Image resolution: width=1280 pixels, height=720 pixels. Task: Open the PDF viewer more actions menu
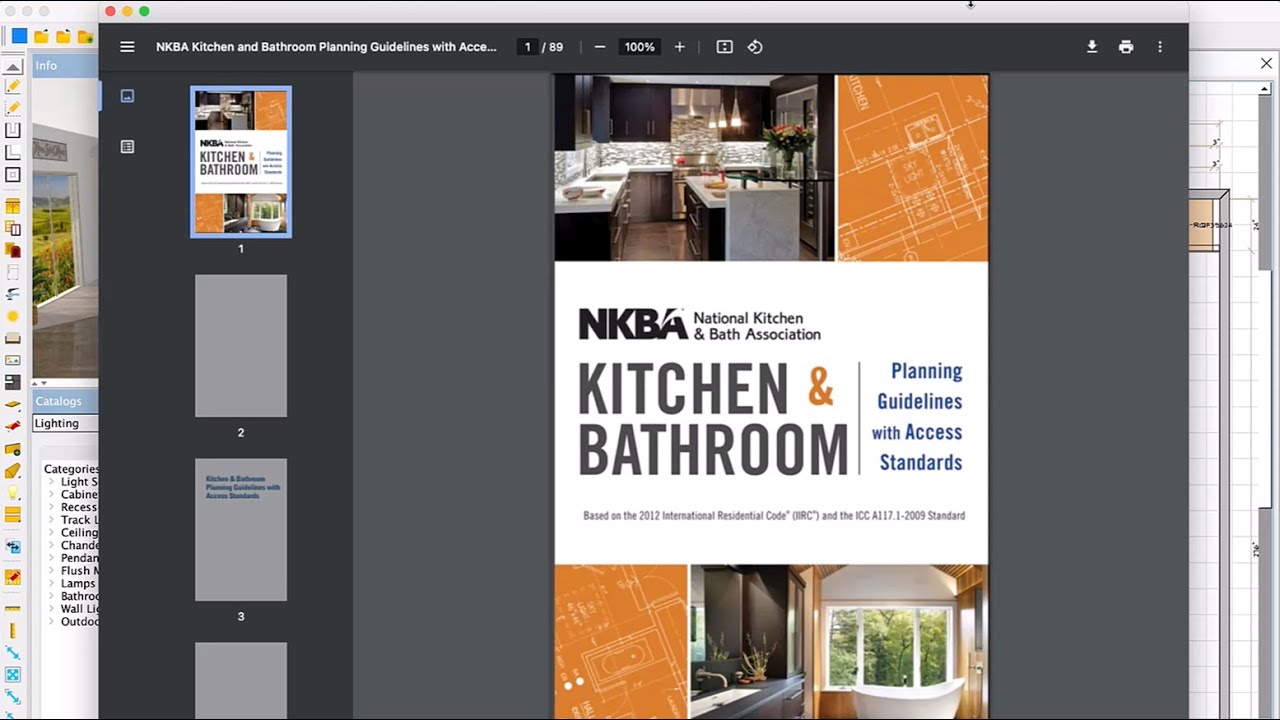click(1160, 47)
